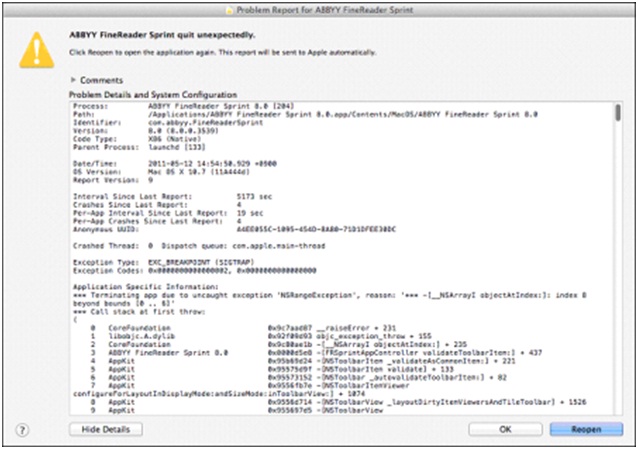Click the 'OS Version:' Mac OS X 10.7 line
638x449 pixels.
161,172
